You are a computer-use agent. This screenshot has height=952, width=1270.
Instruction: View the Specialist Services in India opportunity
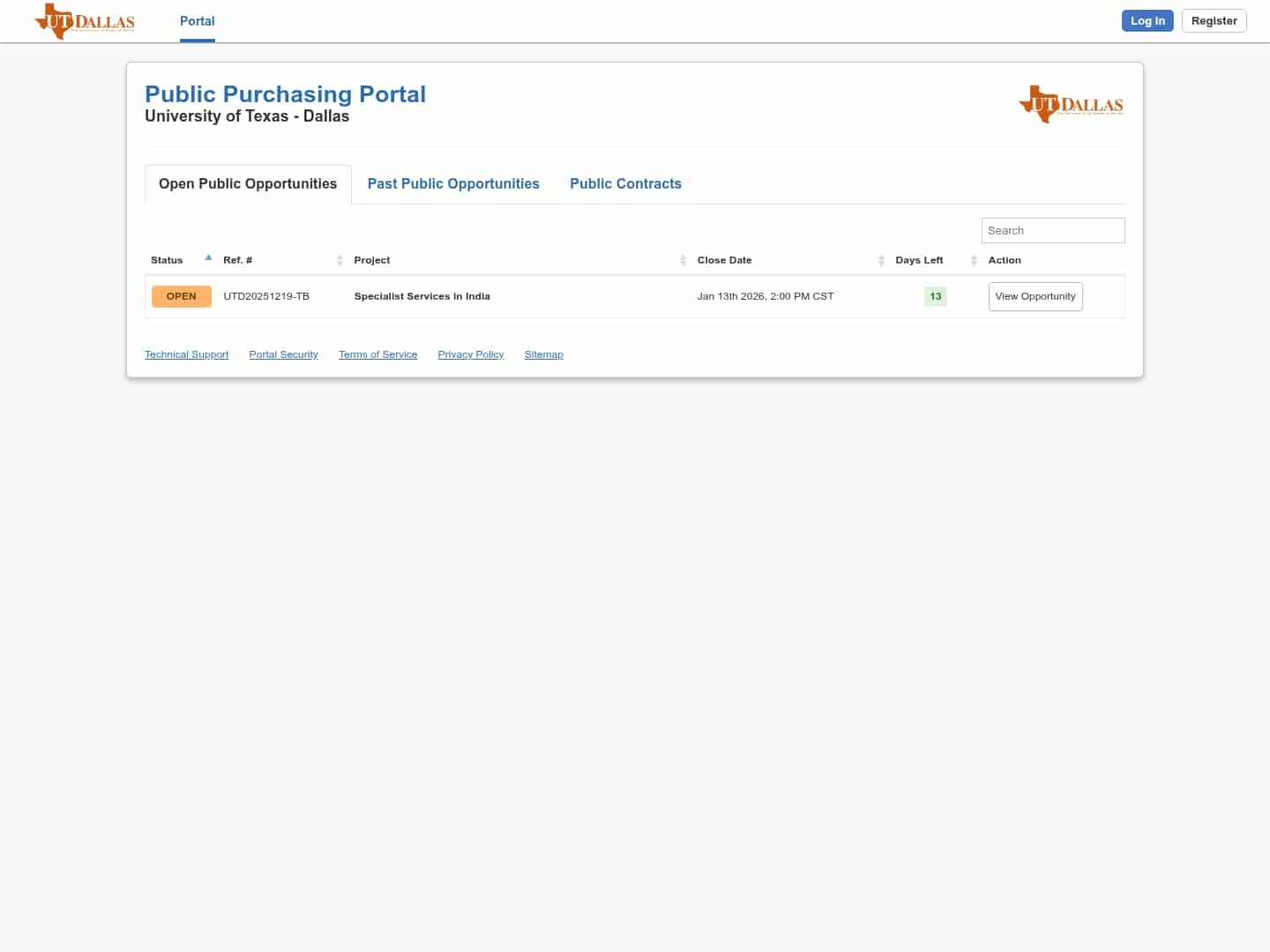point(1035,296)
